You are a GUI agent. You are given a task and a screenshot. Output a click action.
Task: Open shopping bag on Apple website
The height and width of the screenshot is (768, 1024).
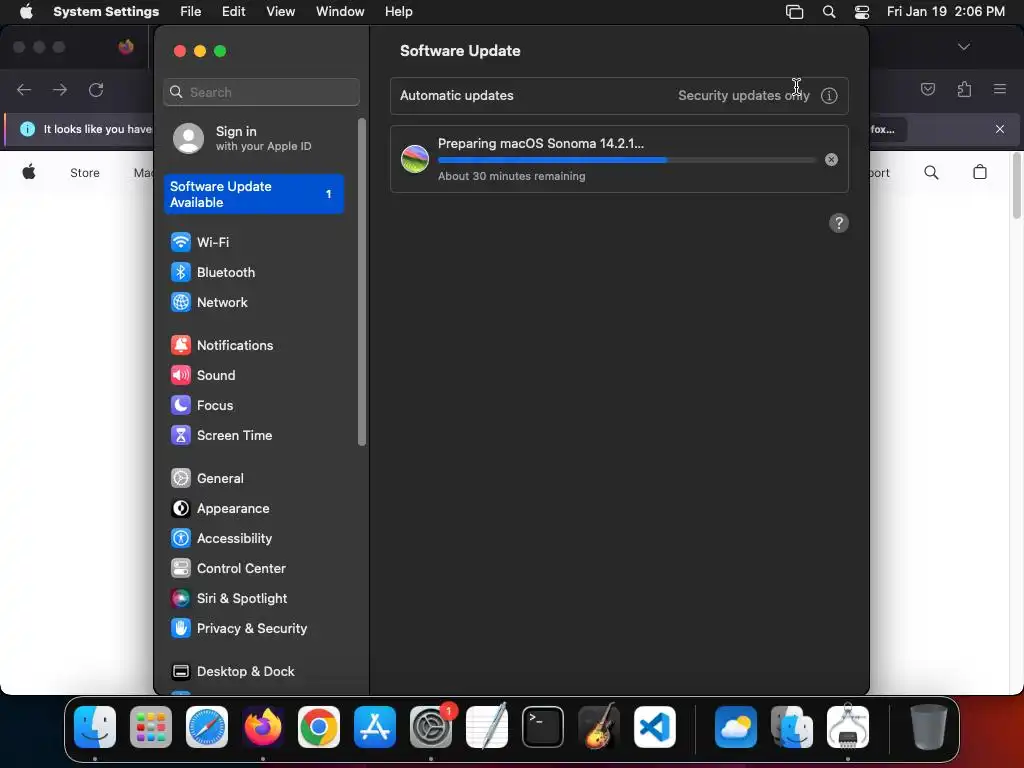[x=980, y=172]
